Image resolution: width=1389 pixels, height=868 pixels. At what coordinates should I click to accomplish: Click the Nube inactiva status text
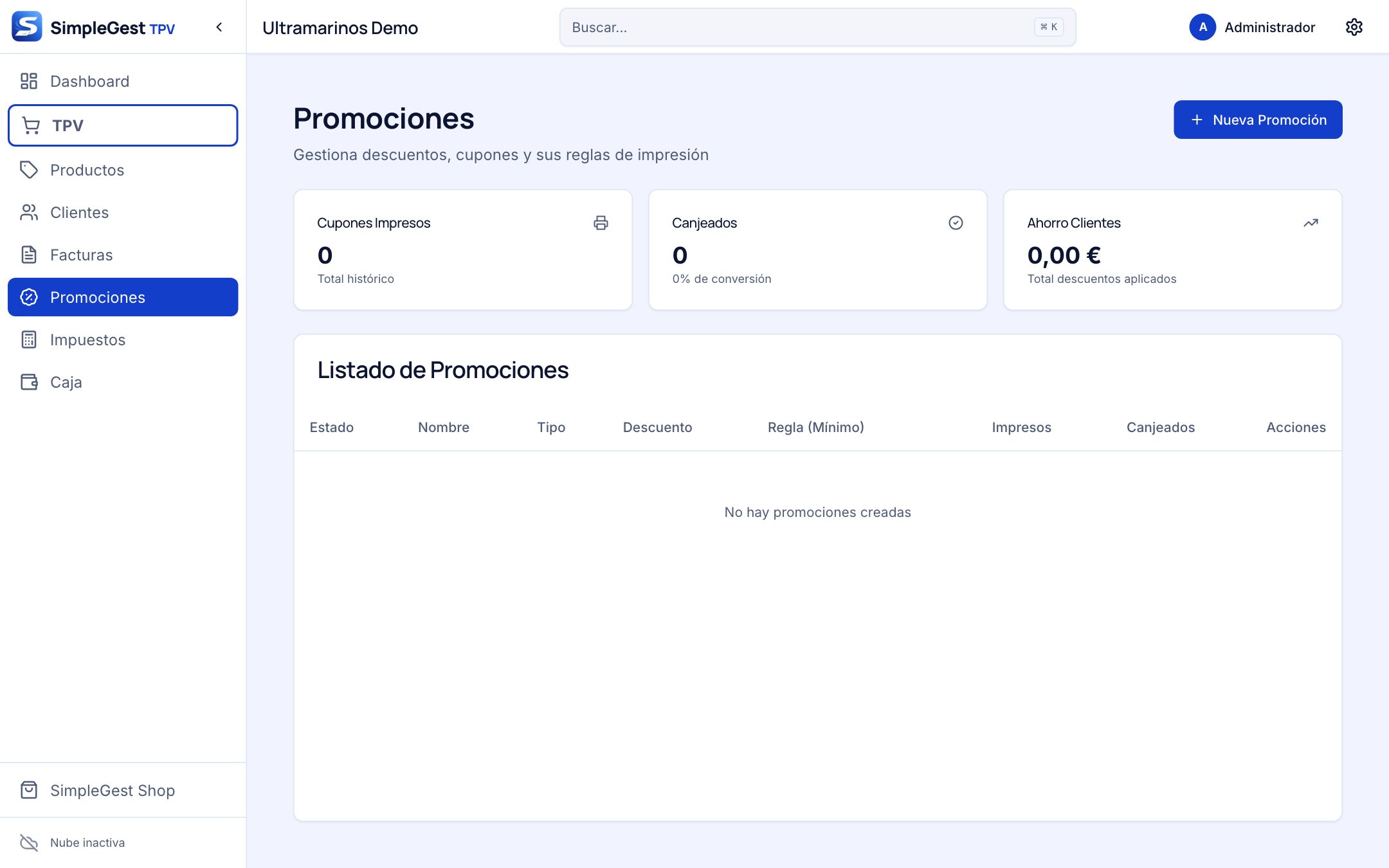(x=87, y=842)
